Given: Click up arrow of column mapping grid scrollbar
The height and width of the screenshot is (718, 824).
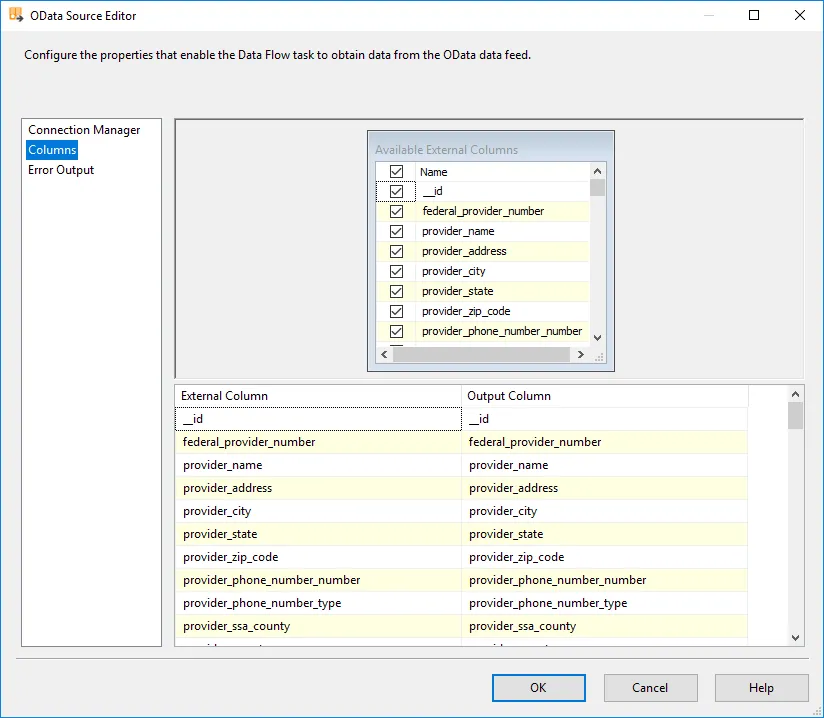Looking at the screenshot, I should 796,394.
